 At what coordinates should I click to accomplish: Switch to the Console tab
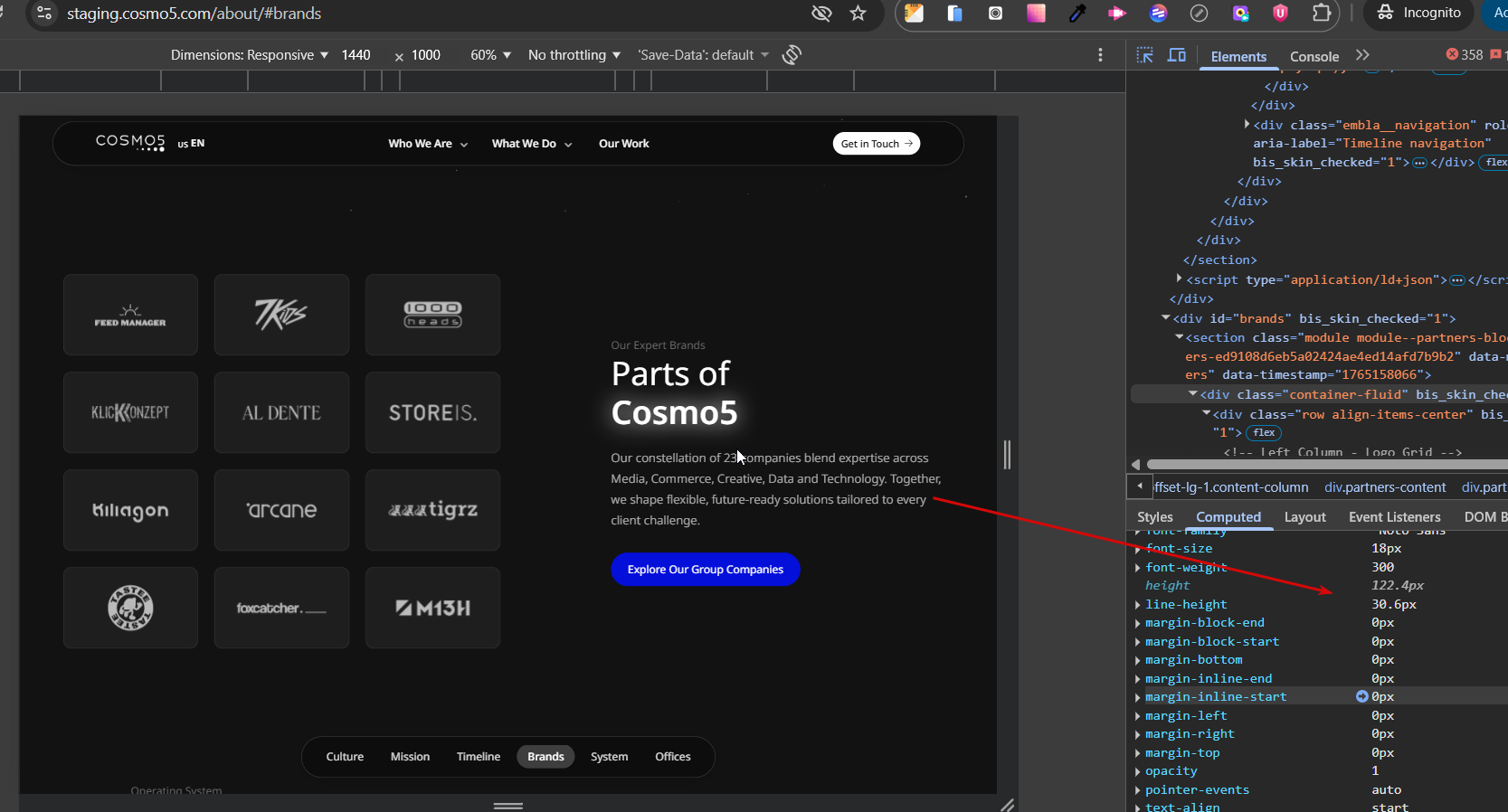coord(1314,56)
